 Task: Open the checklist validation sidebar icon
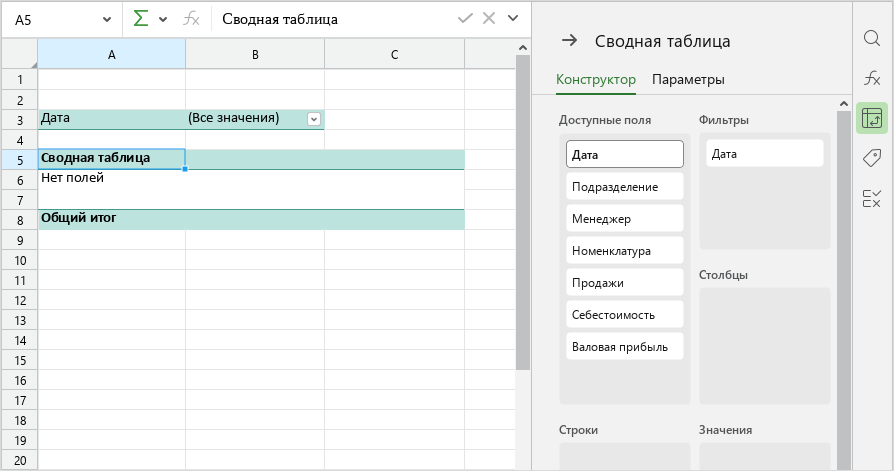point(872,198)
